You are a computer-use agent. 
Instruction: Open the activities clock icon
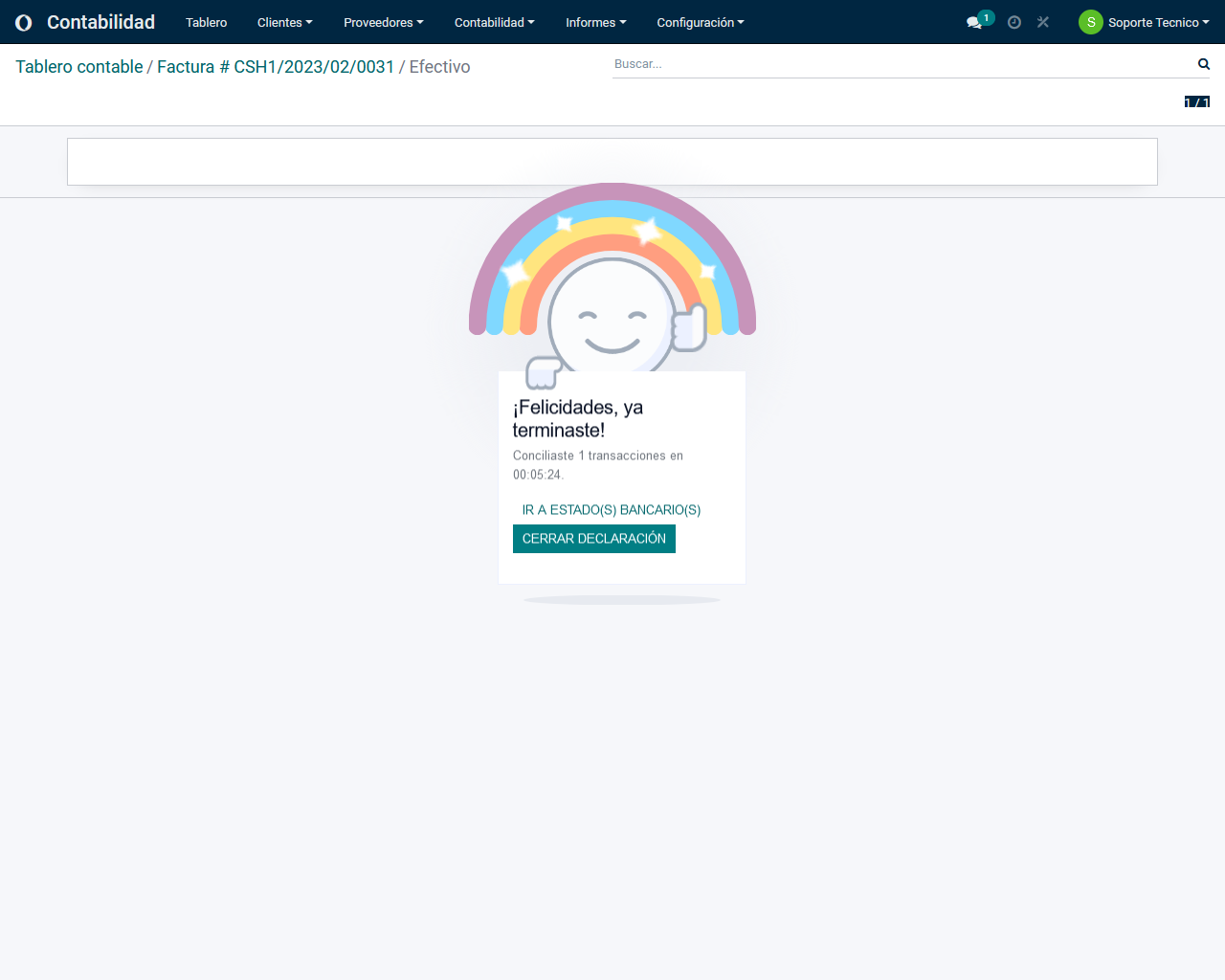tap(1014, 22)
